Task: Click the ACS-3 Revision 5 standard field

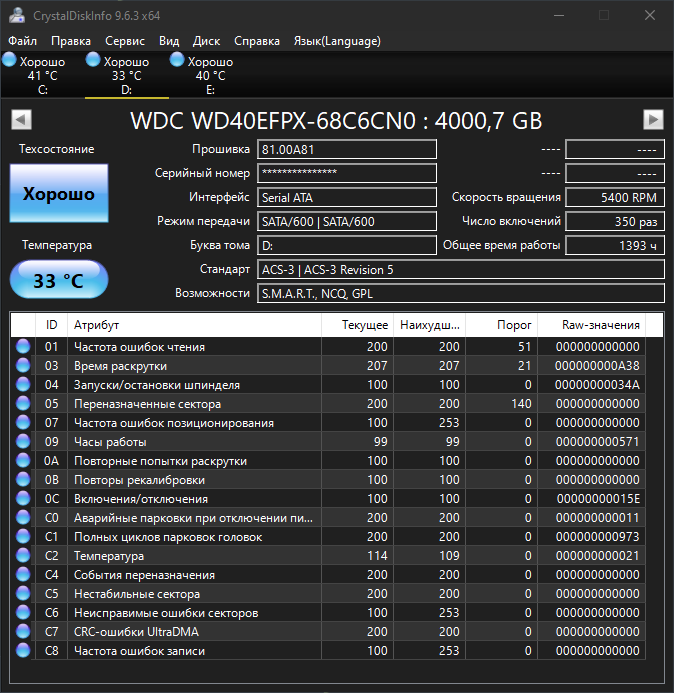Action: pos(461,269)
